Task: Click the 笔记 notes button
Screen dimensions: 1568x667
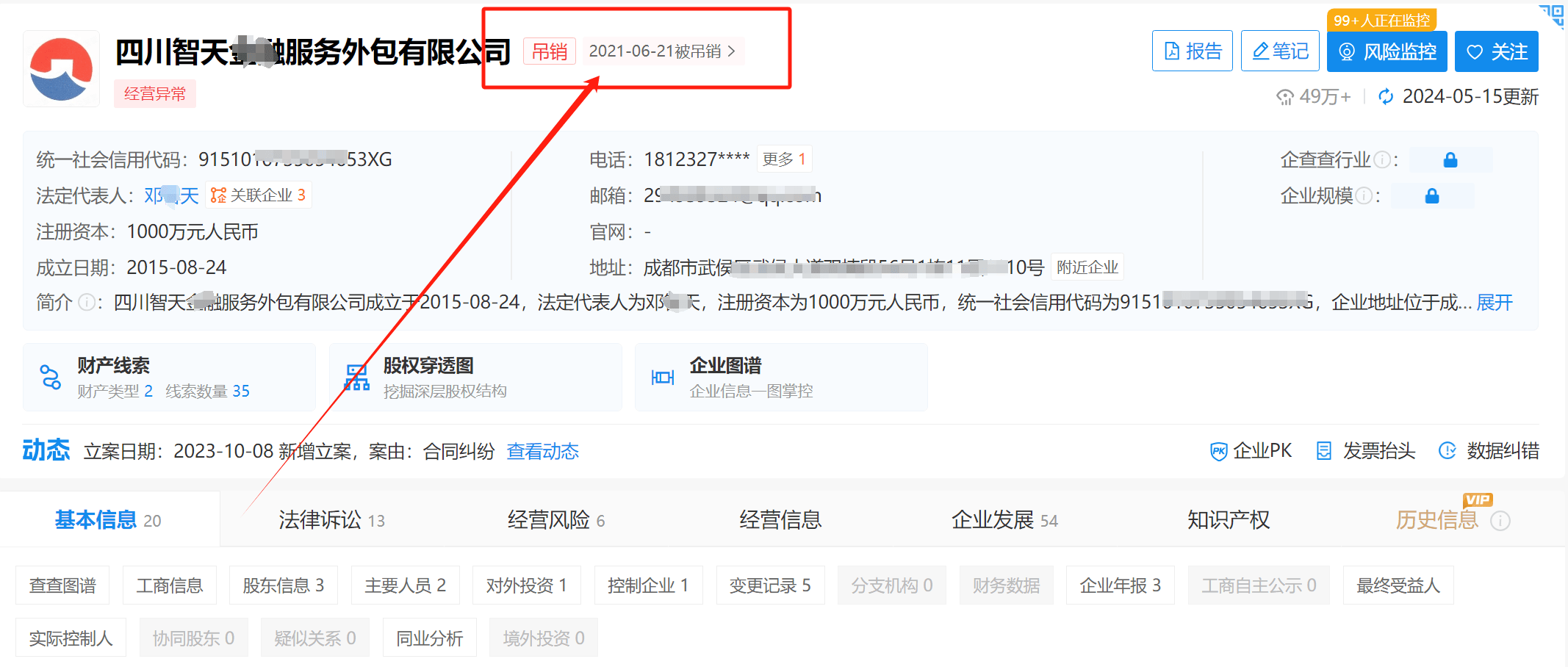Action: (1280, 51)
